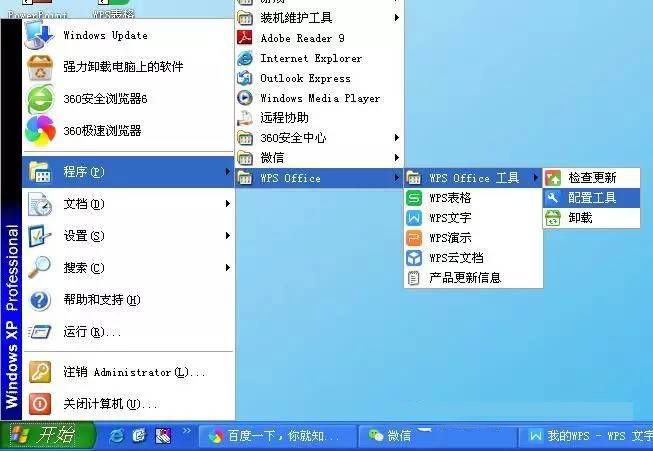The height and width of the screenshot is (451, 653).
Task: Click the 注销 Administrator key icon
Action: (x=40, y=372)
